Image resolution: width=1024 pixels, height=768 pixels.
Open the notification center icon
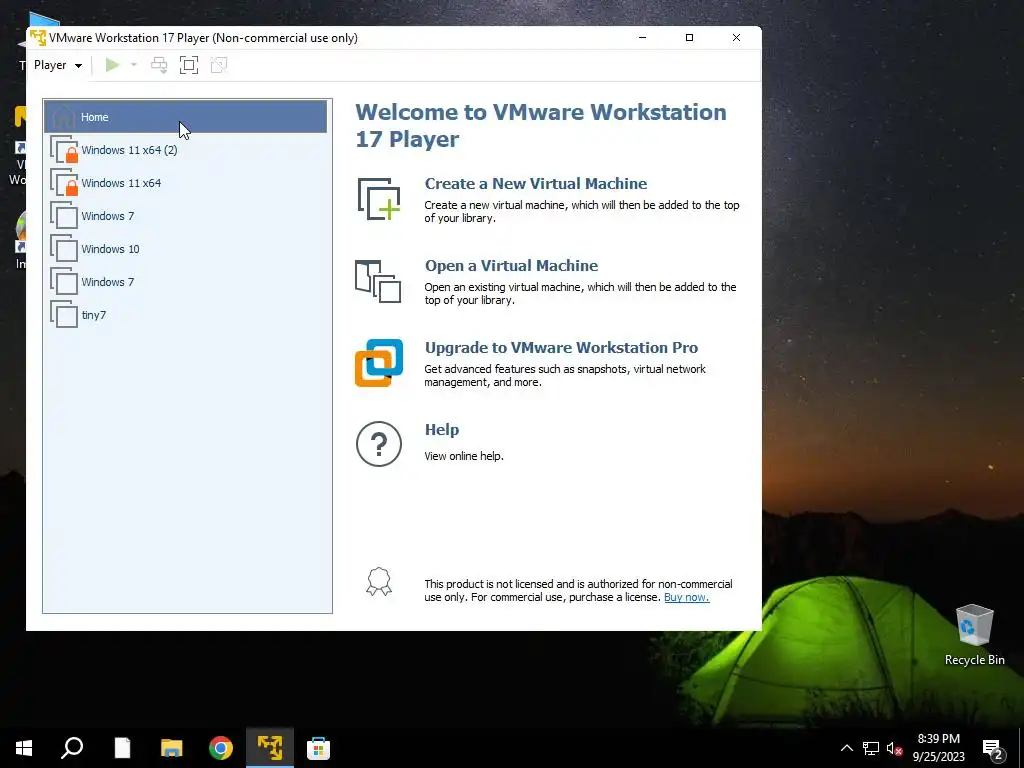tap(993, 748)
